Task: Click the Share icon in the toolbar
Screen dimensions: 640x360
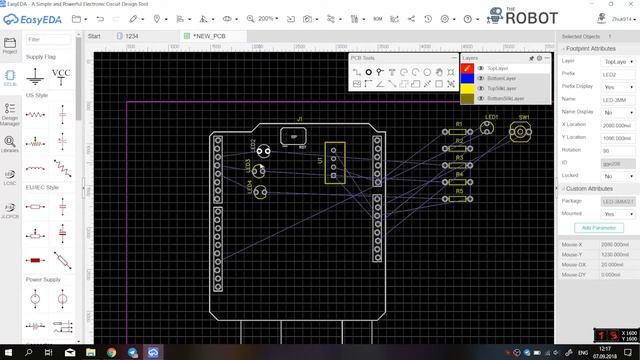Action: coord(411,19)
